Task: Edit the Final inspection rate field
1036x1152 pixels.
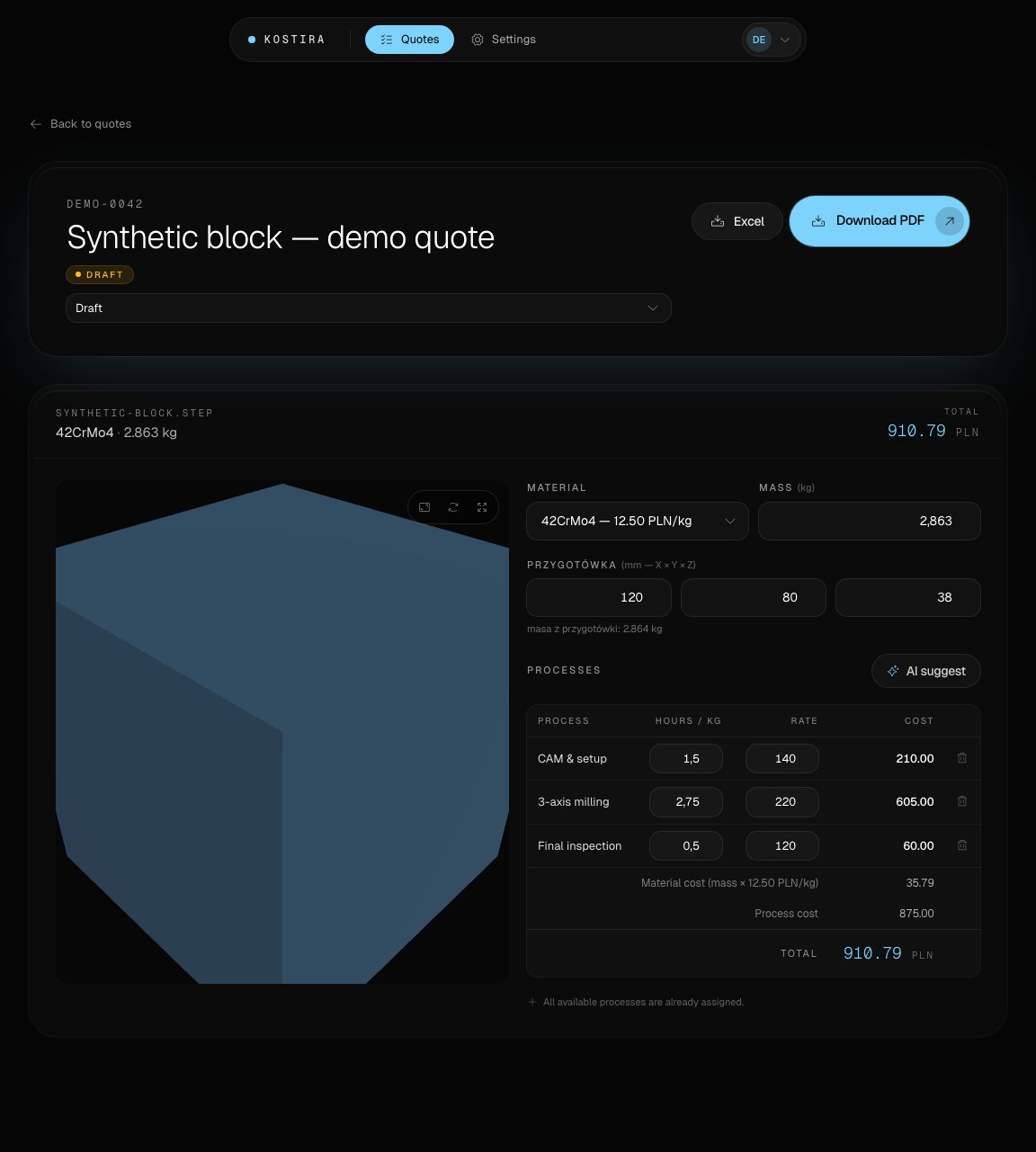Action: tap(782, 845)
